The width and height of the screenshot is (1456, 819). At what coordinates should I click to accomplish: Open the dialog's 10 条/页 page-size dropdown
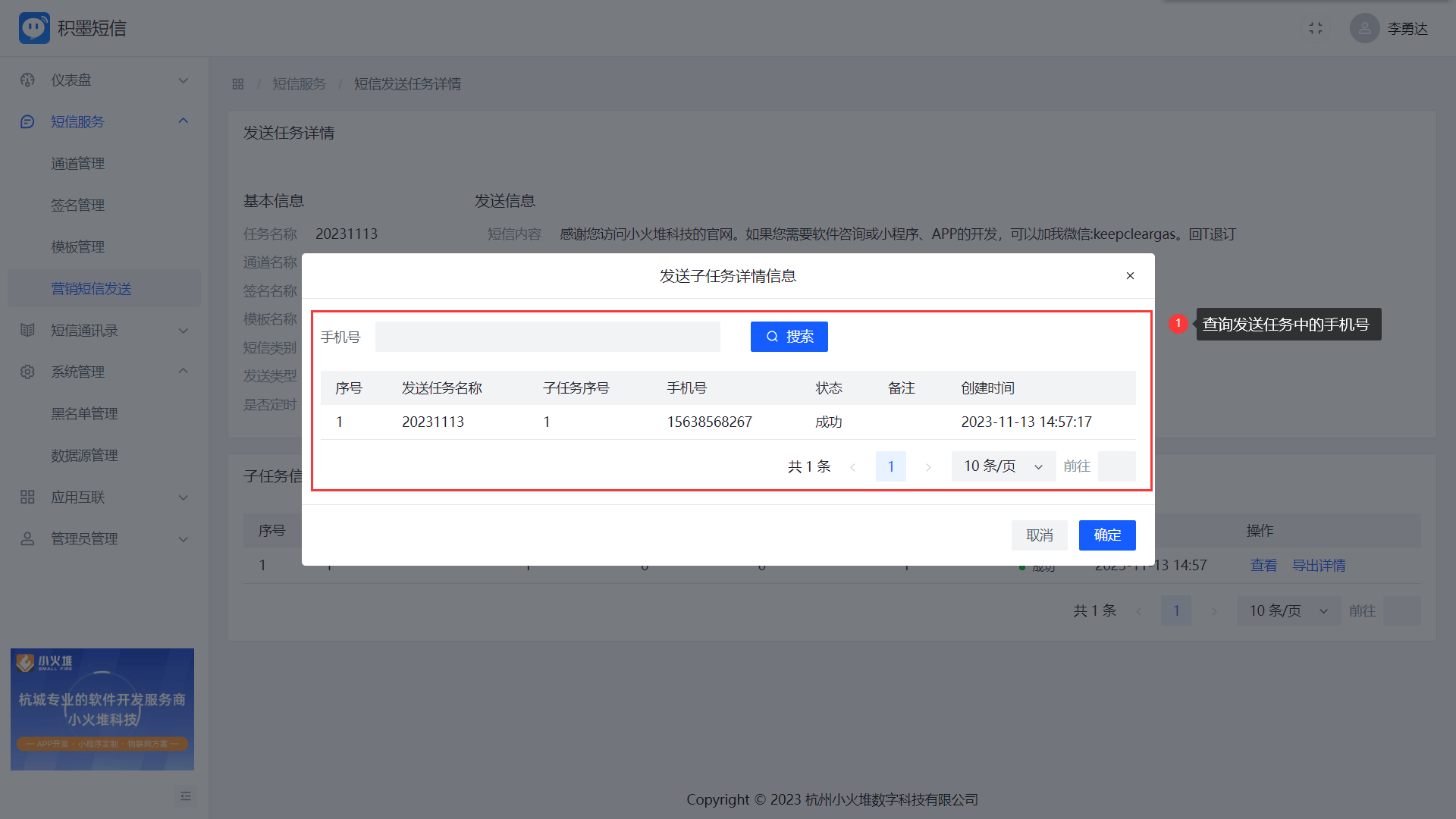(x=1003, y=466)
